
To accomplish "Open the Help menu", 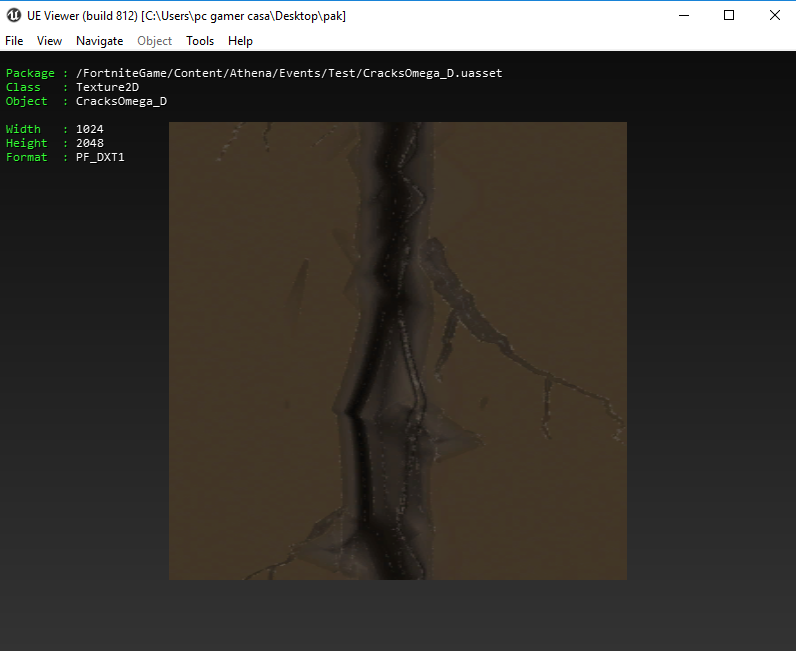I will [x=240, y=41].
